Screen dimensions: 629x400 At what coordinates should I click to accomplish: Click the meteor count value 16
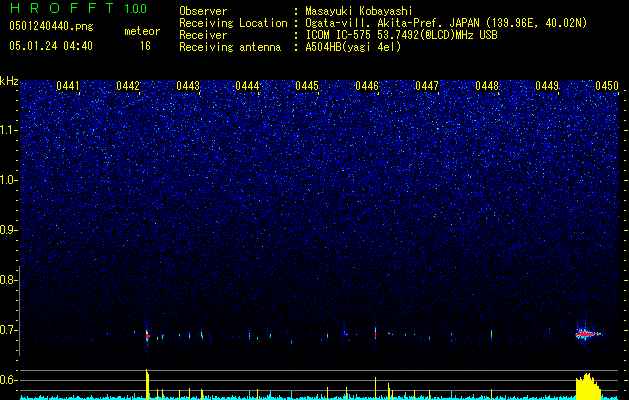click(145, 46)
